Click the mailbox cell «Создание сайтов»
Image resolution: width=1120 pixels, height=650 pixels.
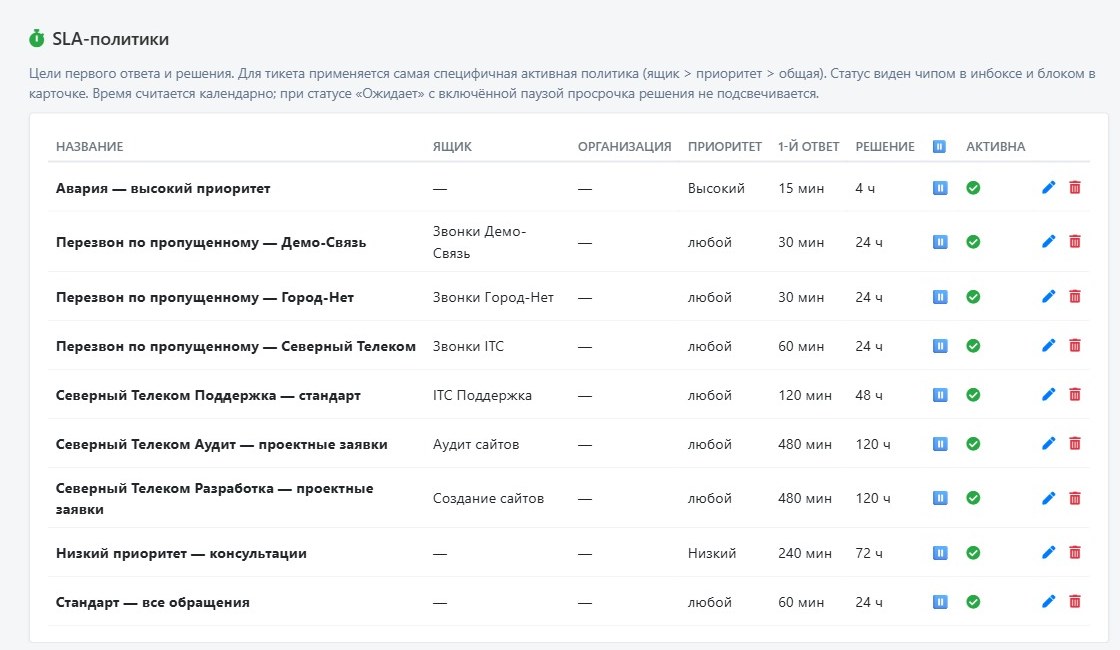click(x=488, y=499)
